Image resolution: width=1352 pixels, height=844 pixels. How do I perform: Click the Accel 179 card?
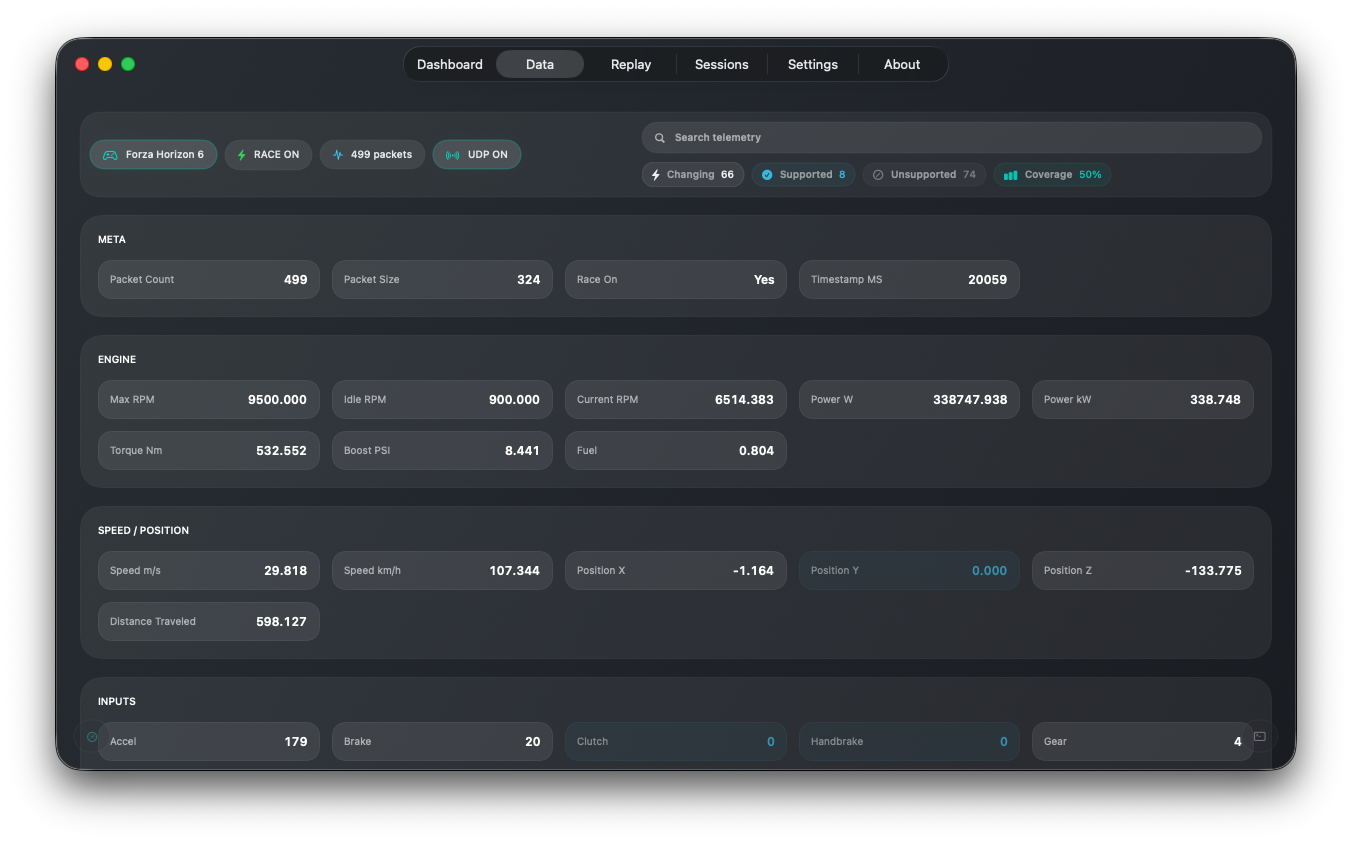209,742
